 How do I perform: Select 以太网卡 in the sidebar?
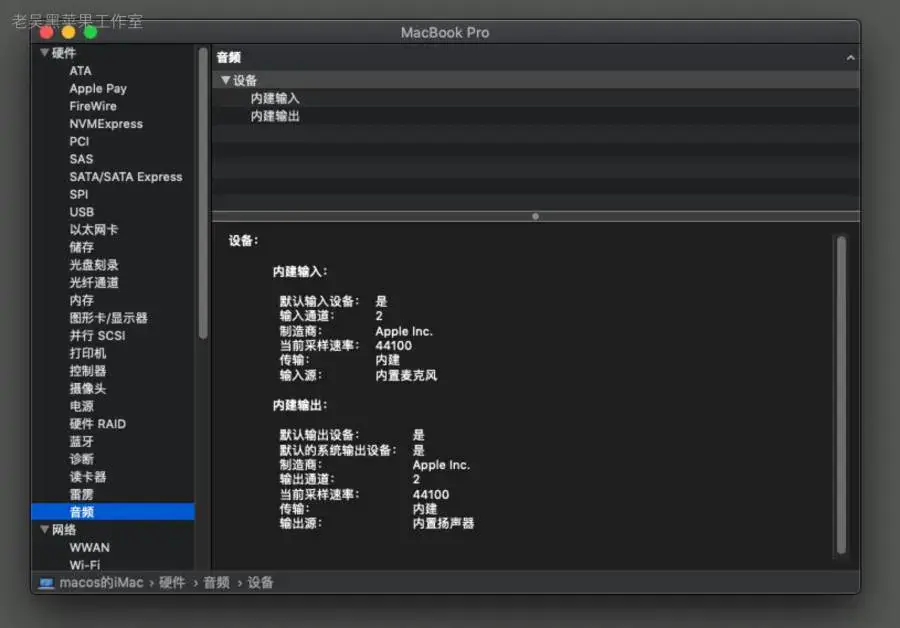pos(94,230)
